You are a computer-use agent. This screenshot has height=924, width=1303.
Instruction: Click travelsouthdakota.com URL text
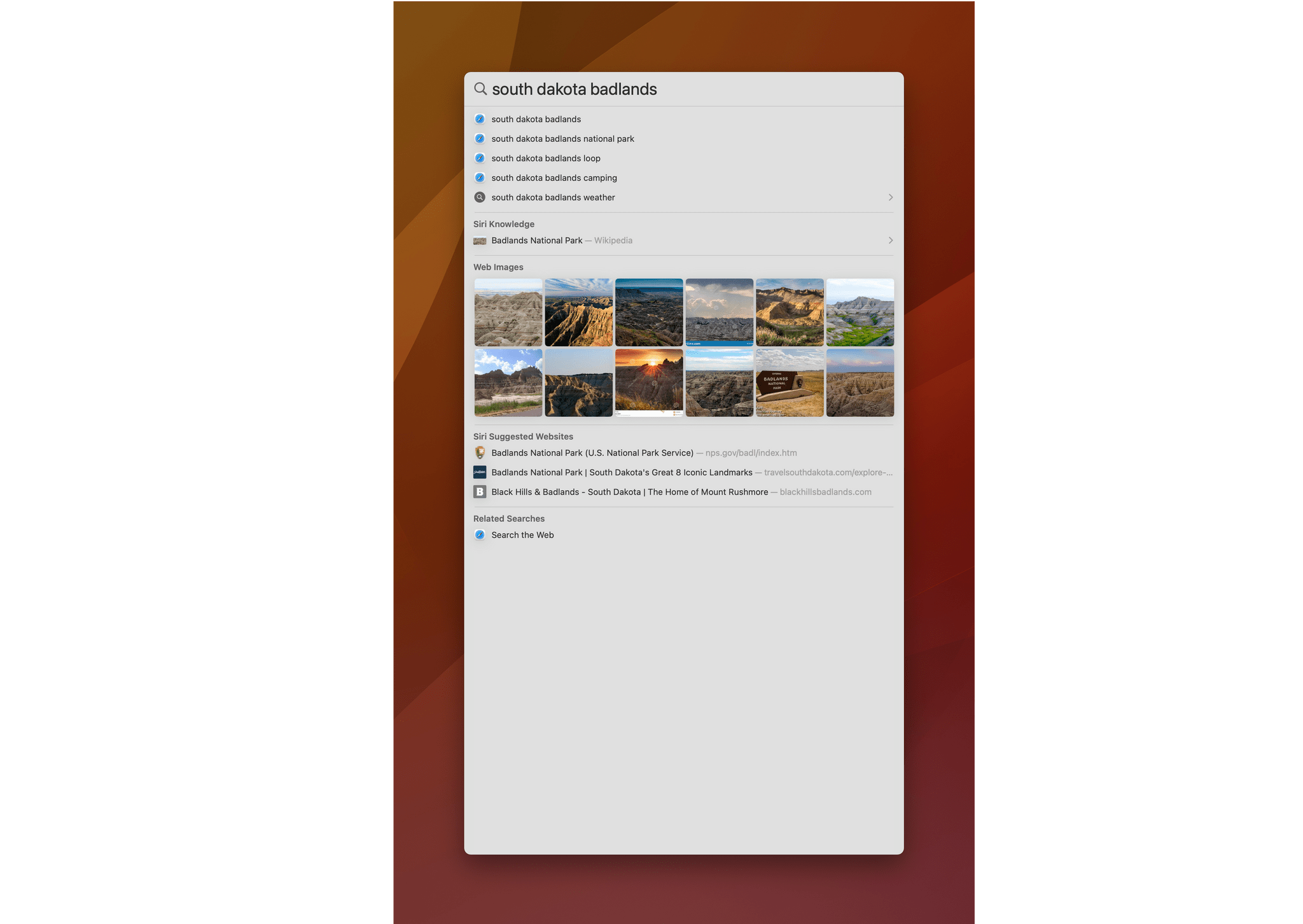click(x=828, y=473)
